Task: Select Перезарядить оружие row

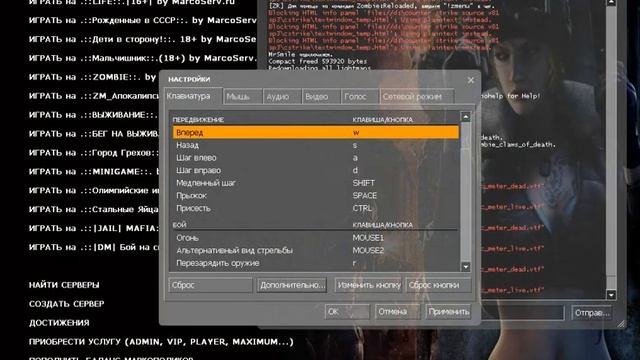Action: pos(316,263)
